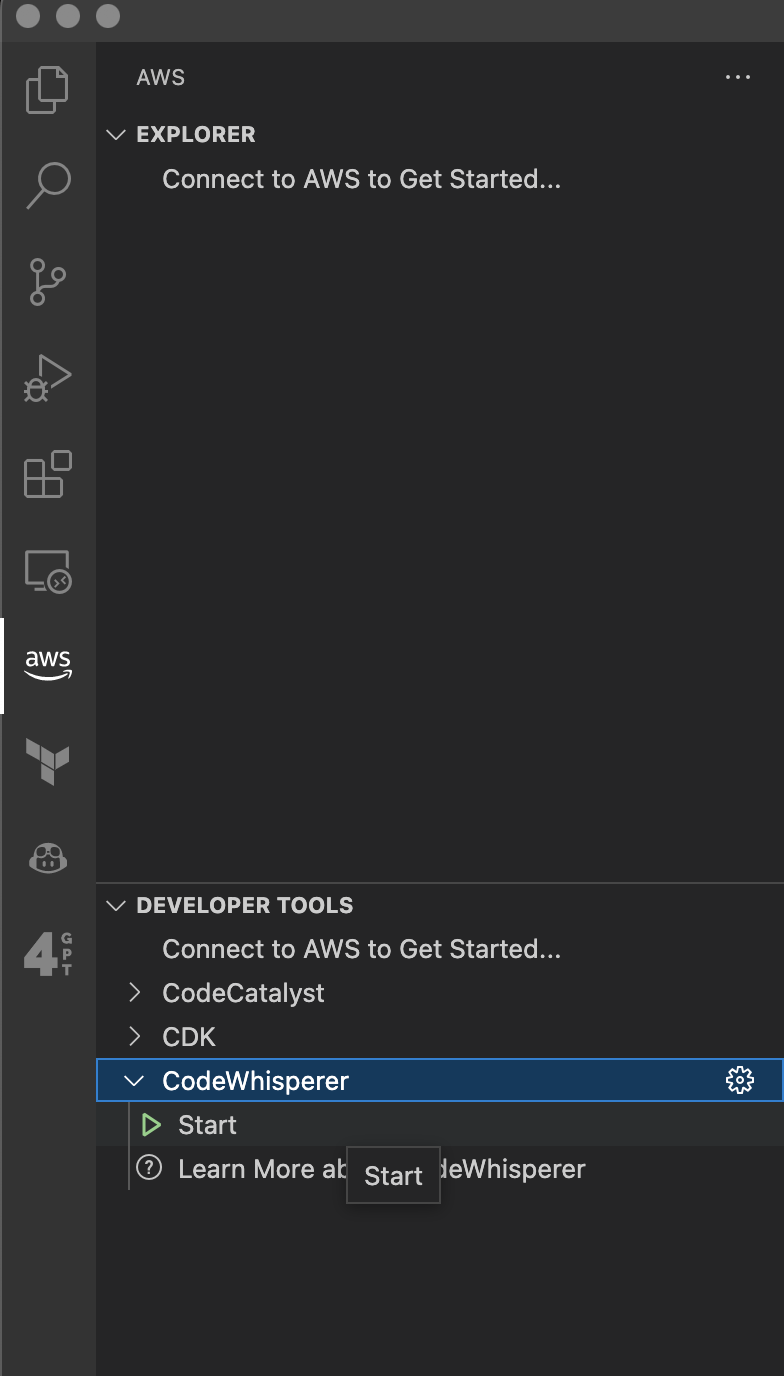Open the Extensions view
Image resolution: width=784 pixels, height=1376 pixels.
47,474
